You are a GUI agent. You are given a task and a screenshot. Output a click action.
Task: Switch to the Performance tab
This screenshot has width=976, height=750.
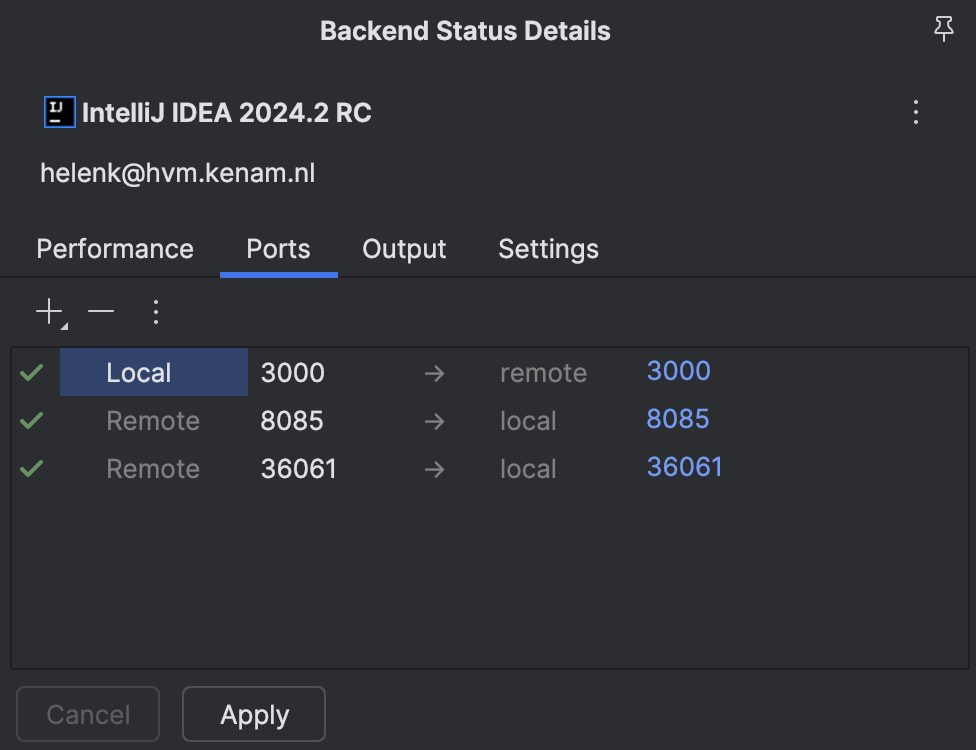point(115,249)
